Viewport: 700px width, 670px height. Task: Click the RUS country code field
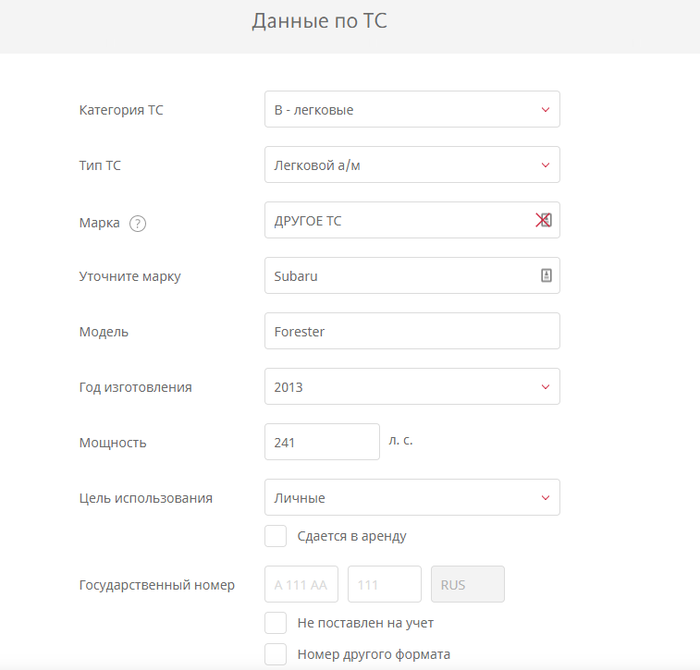[x=467, y=585]
